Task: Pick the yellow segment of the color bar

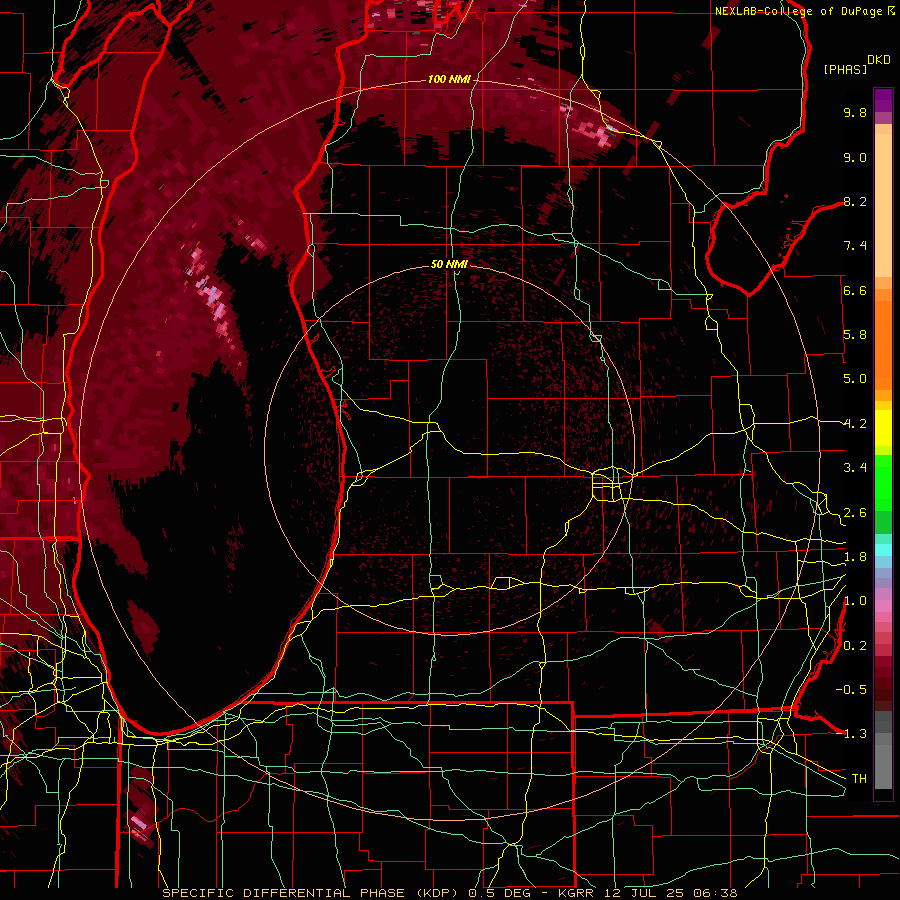Action: click(883, 428)
